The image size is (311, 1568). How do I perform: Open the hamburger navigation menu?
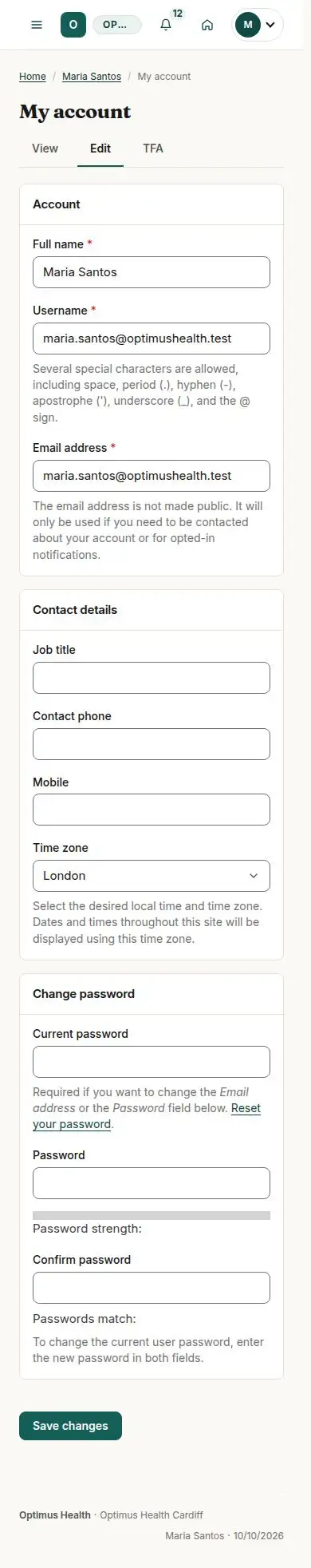point(37,25)
